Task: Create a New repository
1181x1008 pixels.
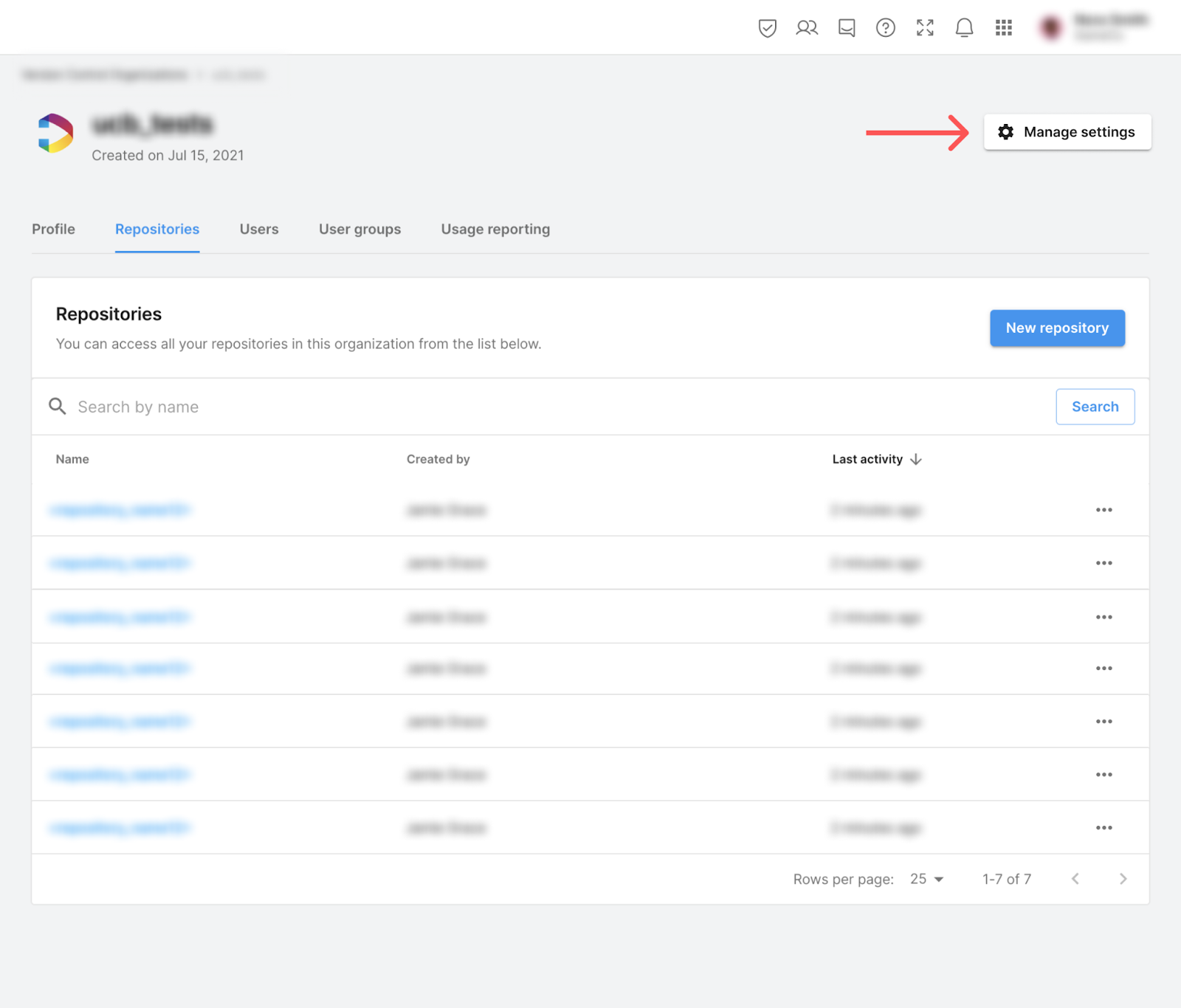Action: [1057, 328]
